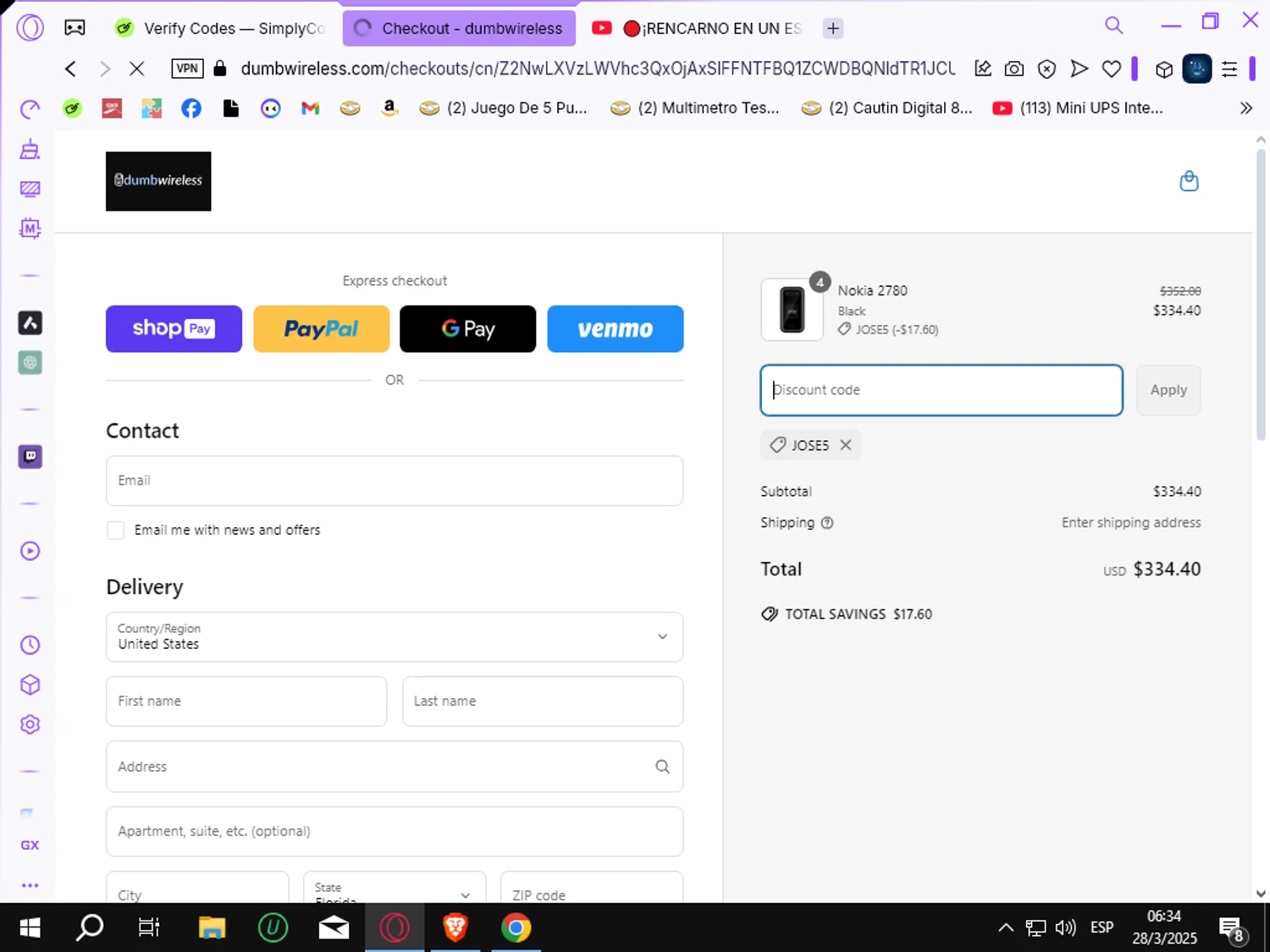The image size is (1270, 952).
Task: Open the (2) Juego De 5 Pu... bookmark
Action: pyautogui.click(x=504, y=108)
